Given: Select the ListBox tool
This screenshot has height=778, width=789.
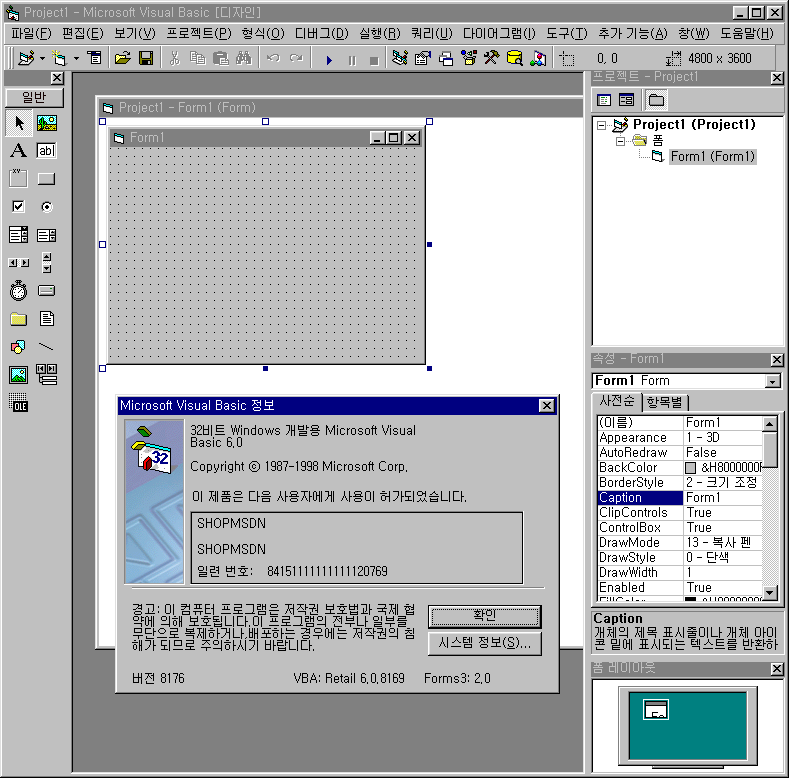Looking at the screenshot, I should [47, 235].
